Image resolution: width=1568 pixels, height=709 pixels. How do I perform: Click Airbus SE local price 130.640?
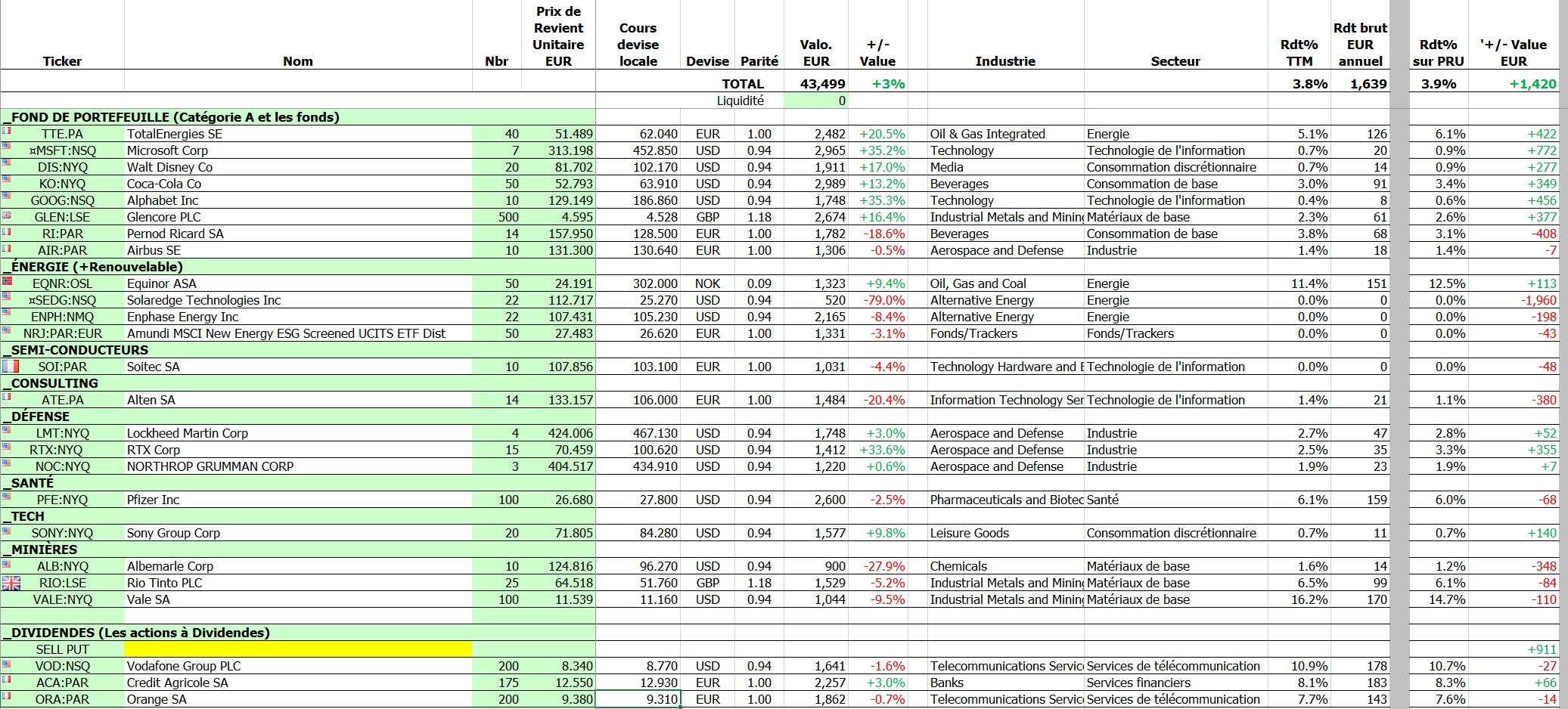pyautogui.click(x=638, y=250)
